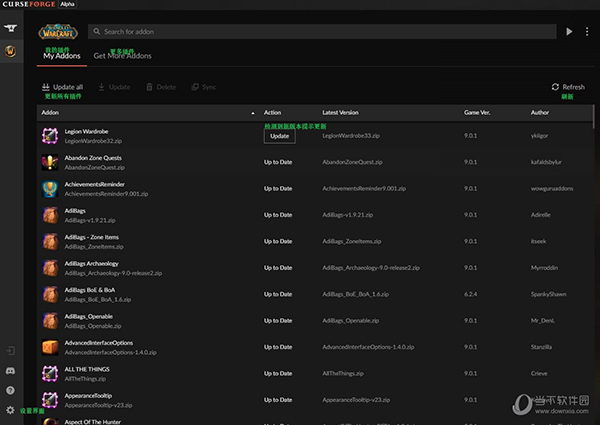Open the help question mark icon
The image size is (600, 425).
pyautogui.click(x=10, y=390)
